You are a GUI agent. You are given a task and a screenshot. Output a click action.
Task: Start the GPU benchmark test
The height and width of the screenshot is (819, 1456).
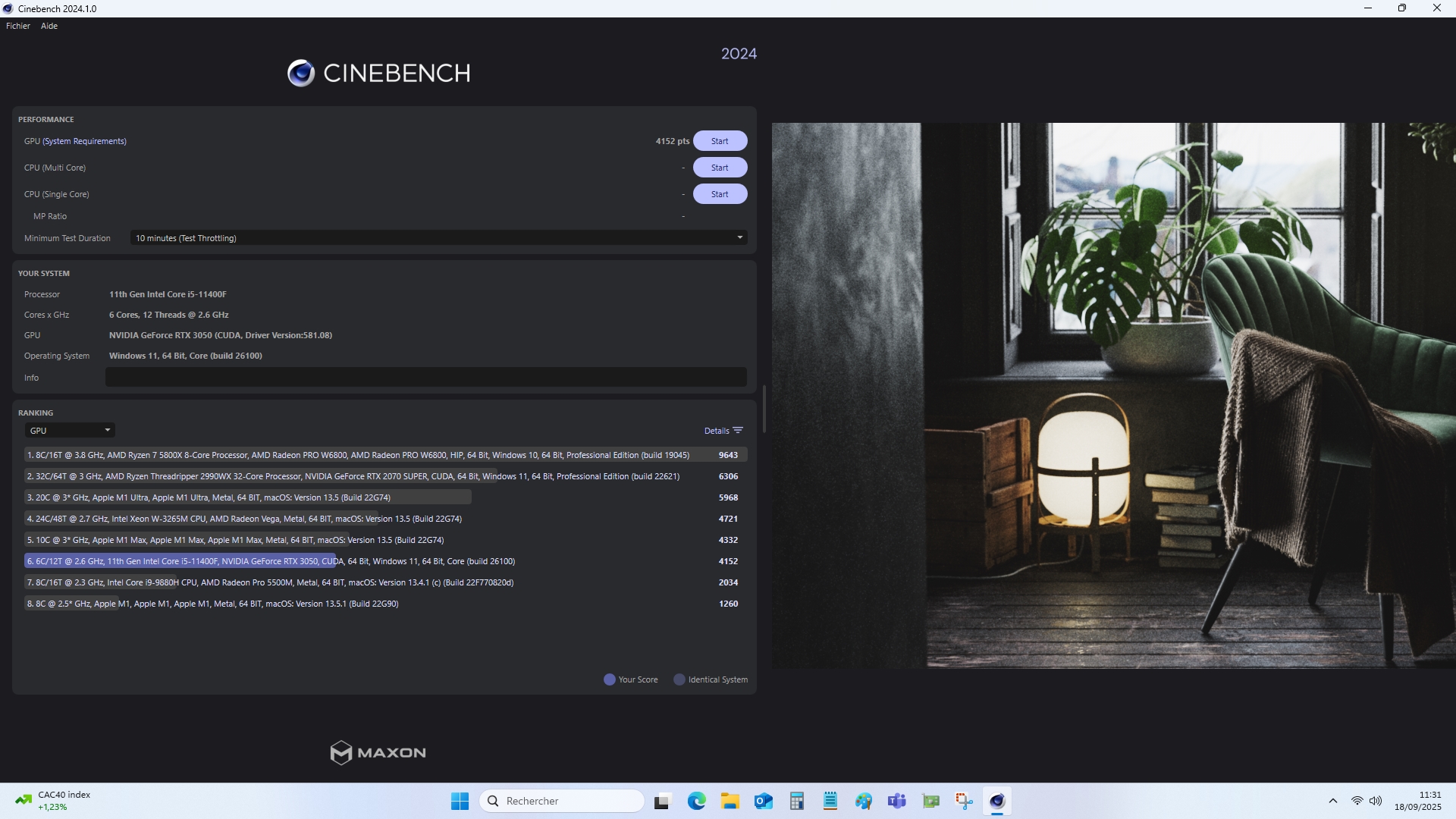click(x=720, y=141)
